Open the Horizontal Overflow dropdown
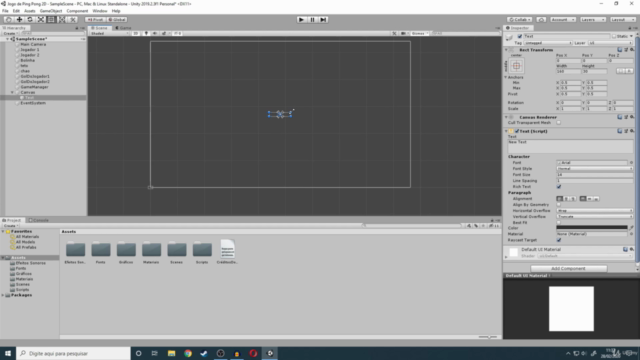 point(595,211)
